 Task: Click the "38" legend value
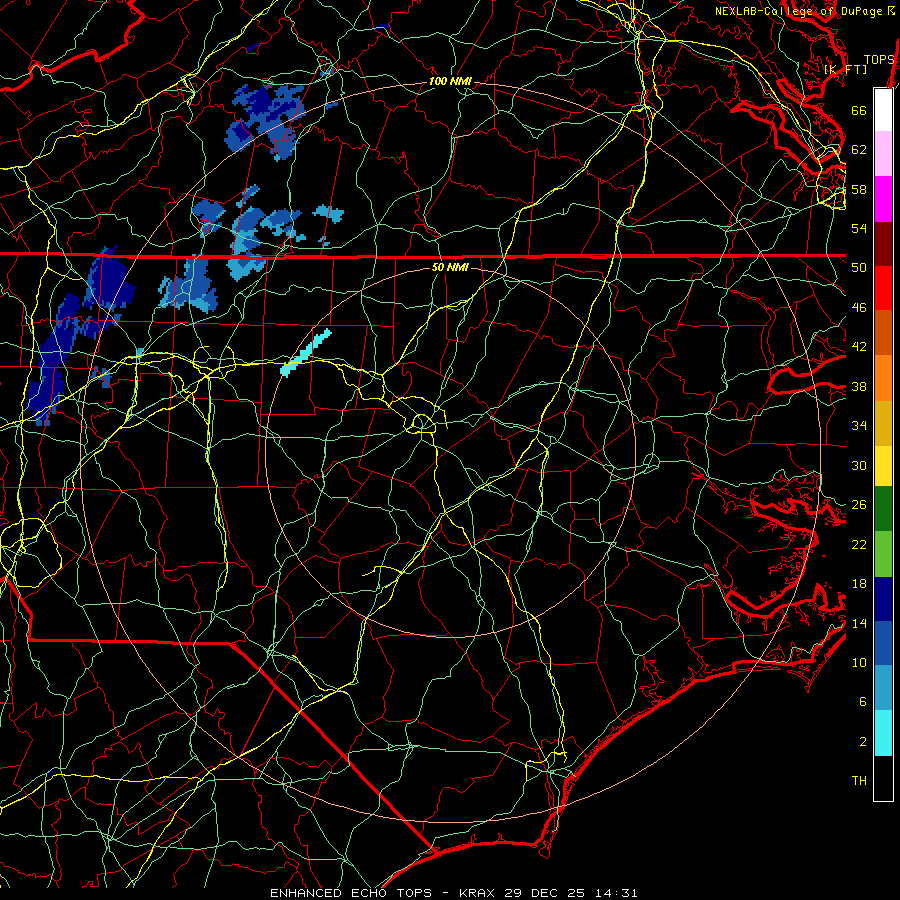(x=859, y=386)
